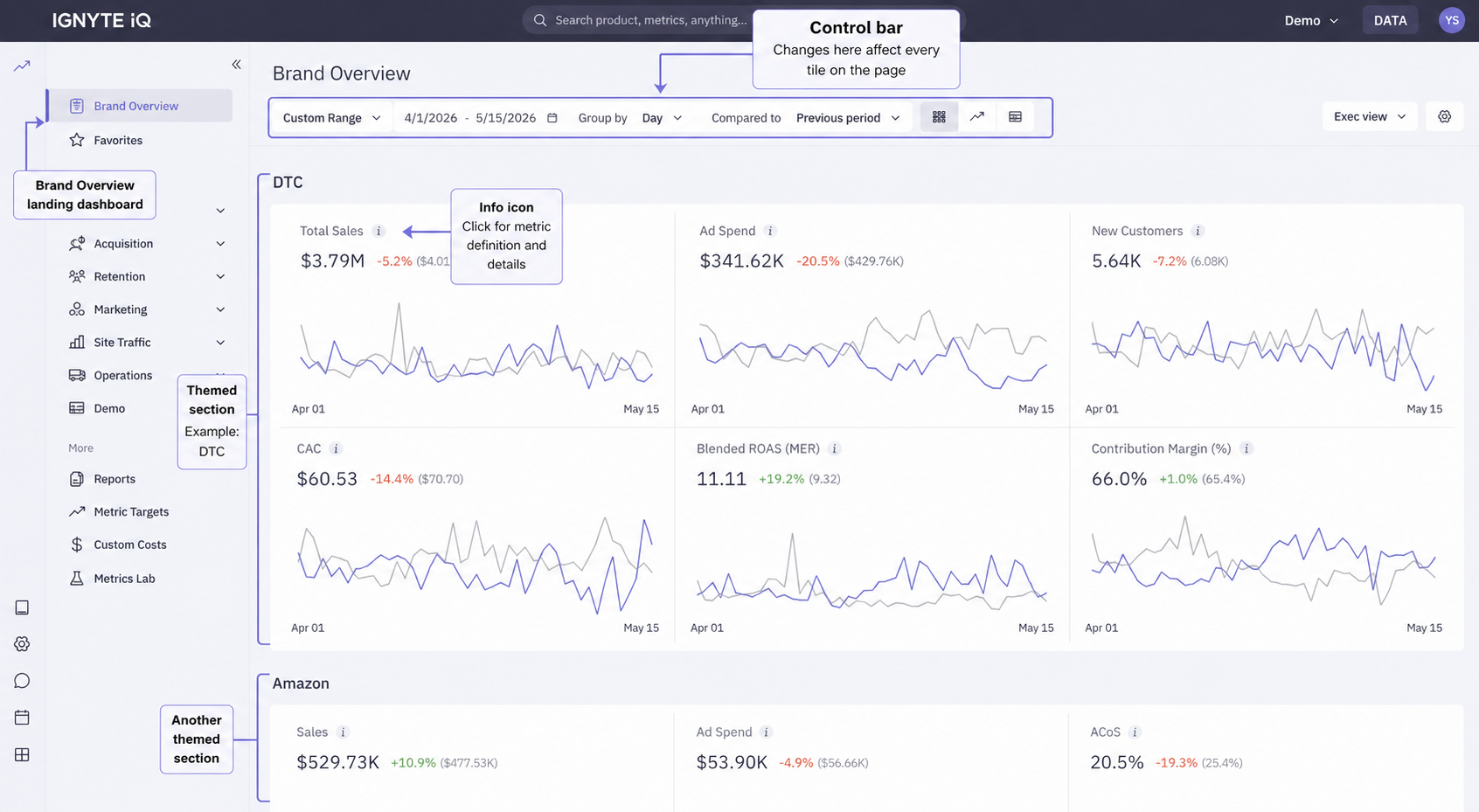Click the calendar icon in the date range field

[x=552, y=118]
